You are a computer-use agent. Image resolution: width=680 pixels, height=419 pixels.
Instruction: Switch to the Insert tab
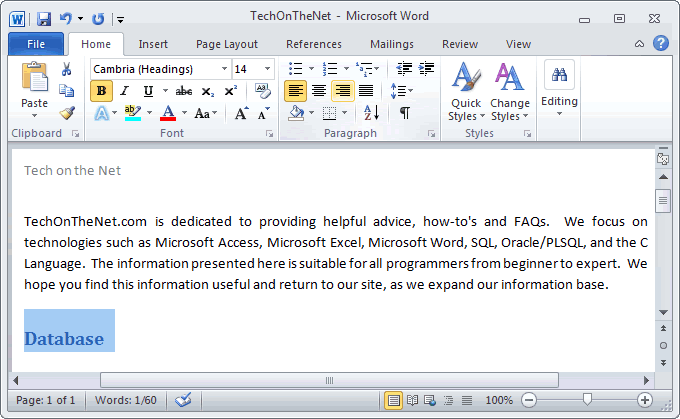pyautogui.click(x=153, y=44)
